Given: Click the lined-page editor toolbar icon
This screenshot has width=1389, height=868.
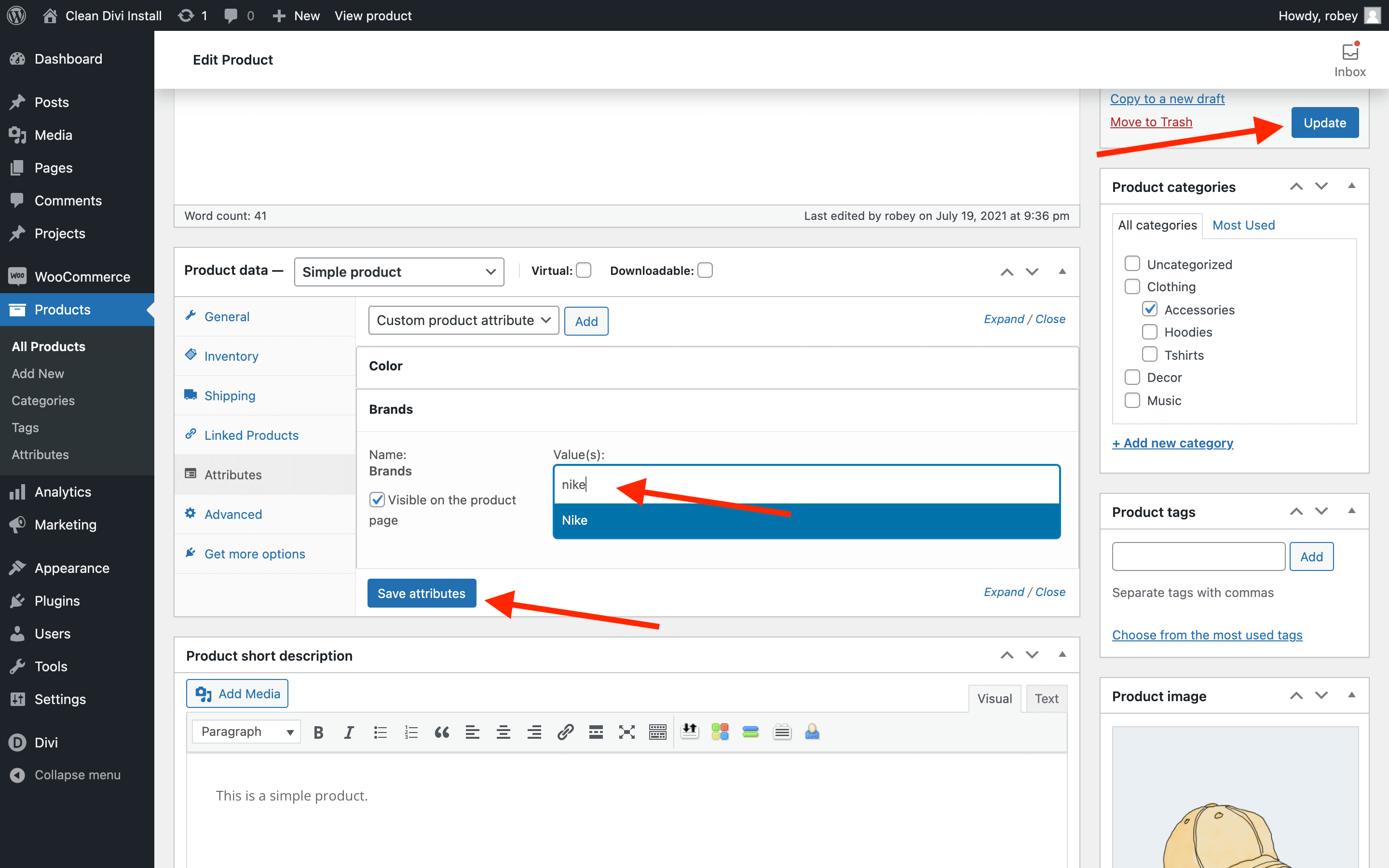Looking at the screenshot, I should [782, 732].
